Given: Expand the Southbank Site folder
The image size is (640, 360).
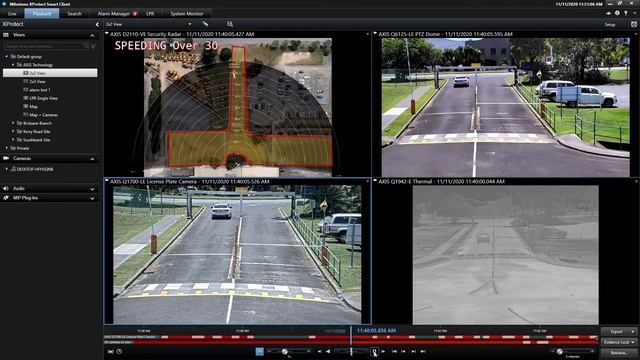Looking at the screenshot, I should [13, 140].
